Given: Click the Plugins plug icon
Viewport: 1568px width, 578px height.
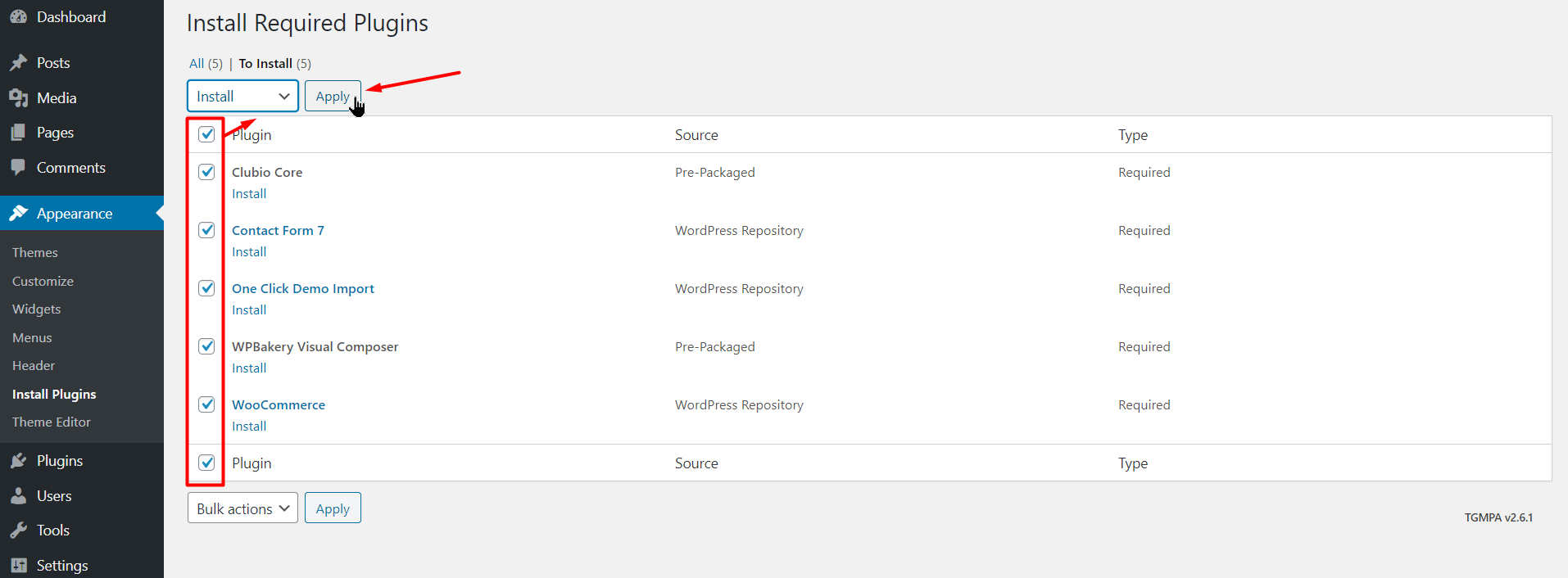Looking at the screenshot, I should click(x=18, y=461).
